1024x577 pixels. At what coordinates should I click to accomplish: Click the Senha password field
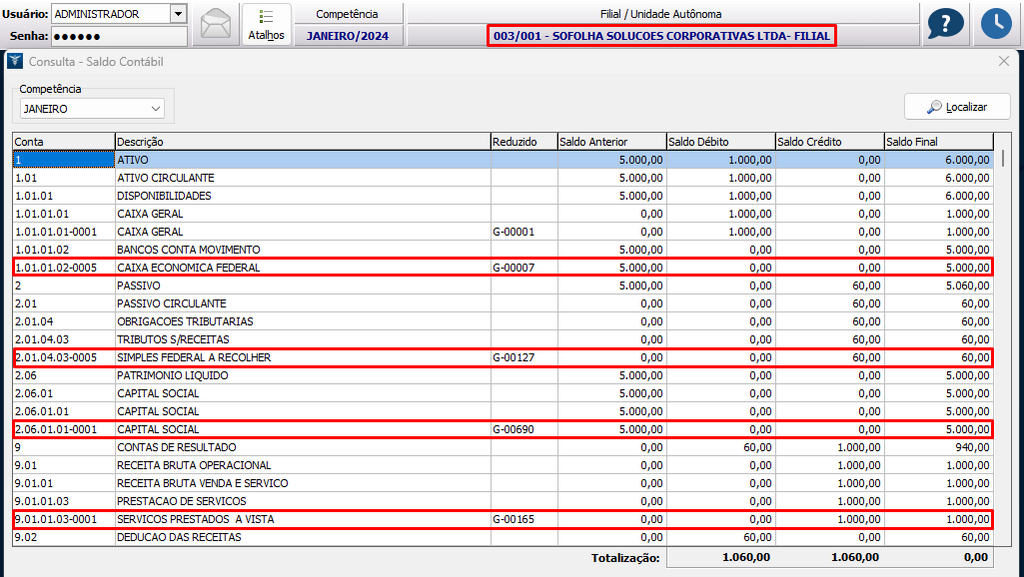[x=118, y=36]
